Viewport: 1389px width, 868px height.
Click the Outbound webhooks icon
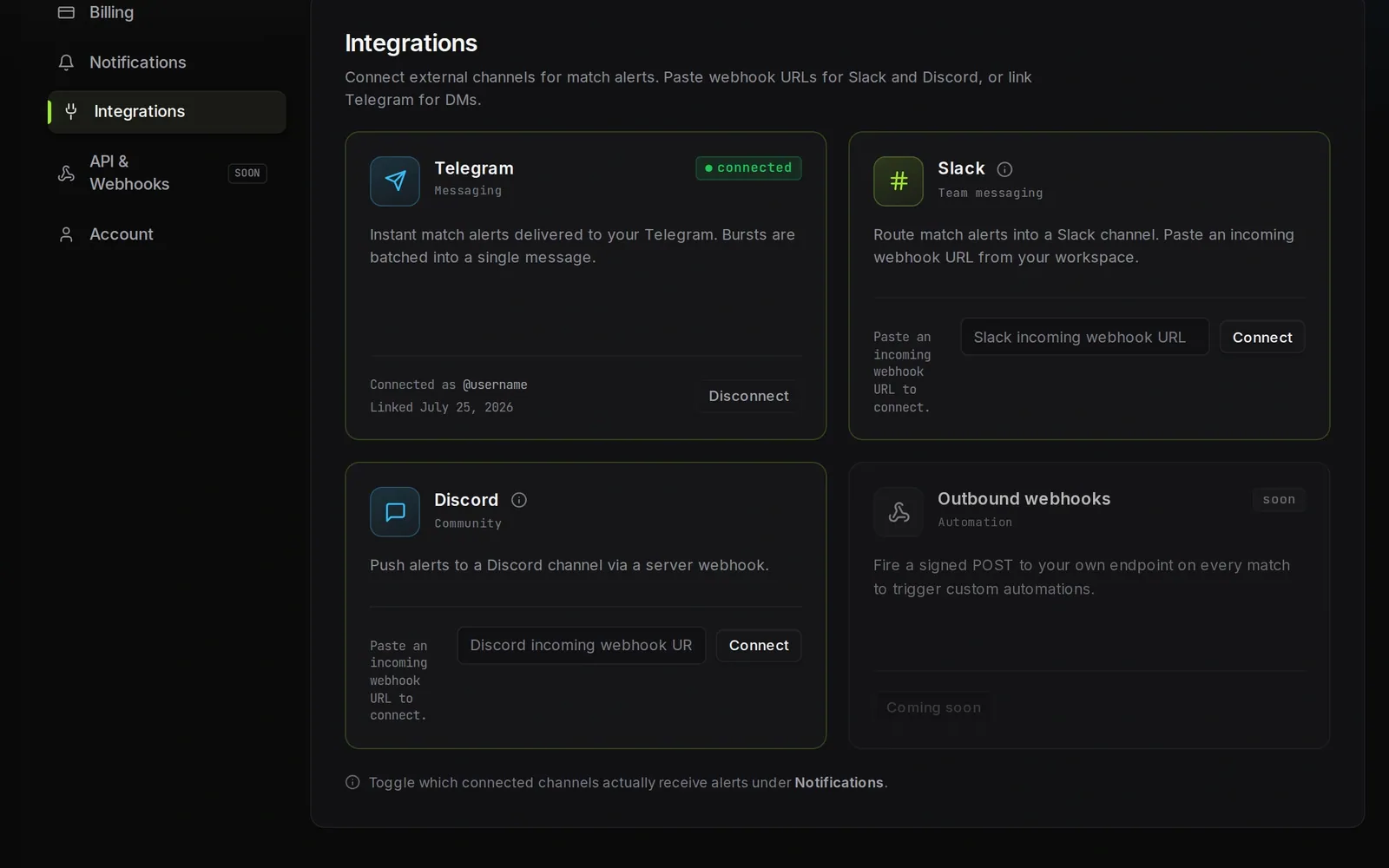pos(899,512)
